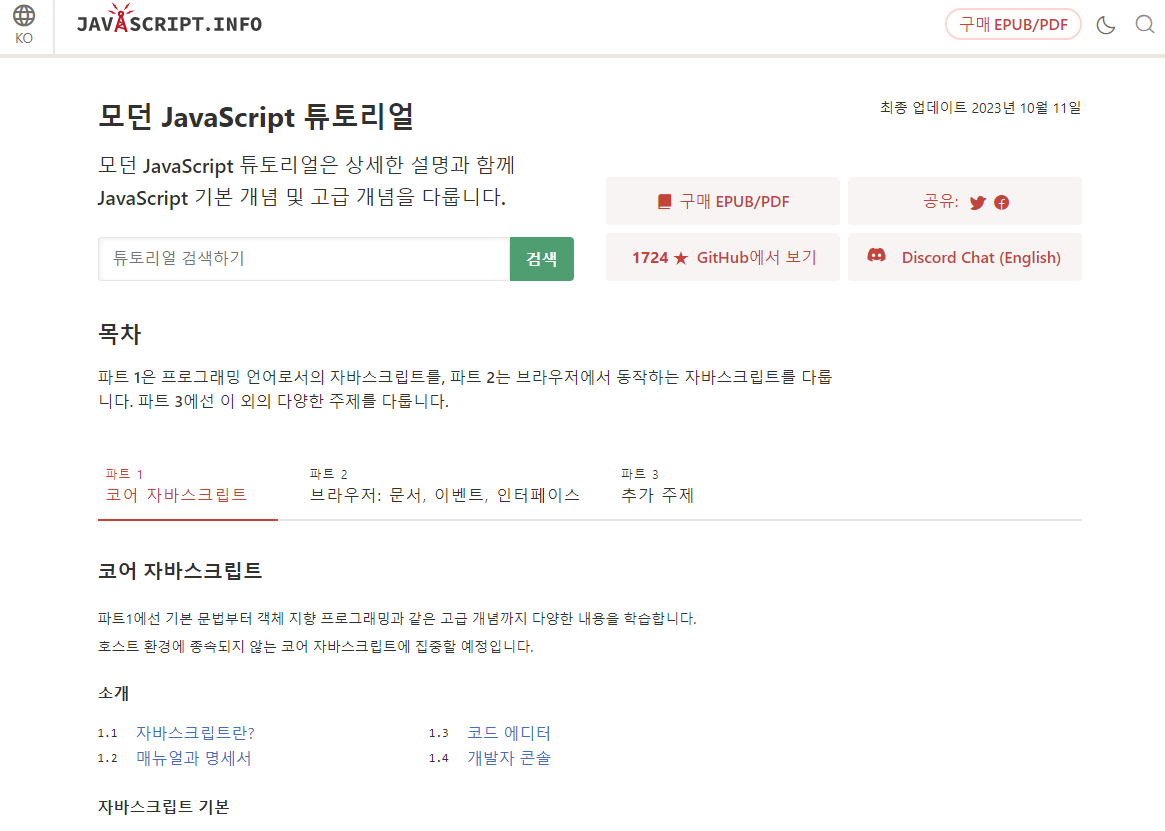Click the large 구매 EPUB/PDF button with book icon
The width and height of the screenshot is (1165, 831).
coord(723,201)
